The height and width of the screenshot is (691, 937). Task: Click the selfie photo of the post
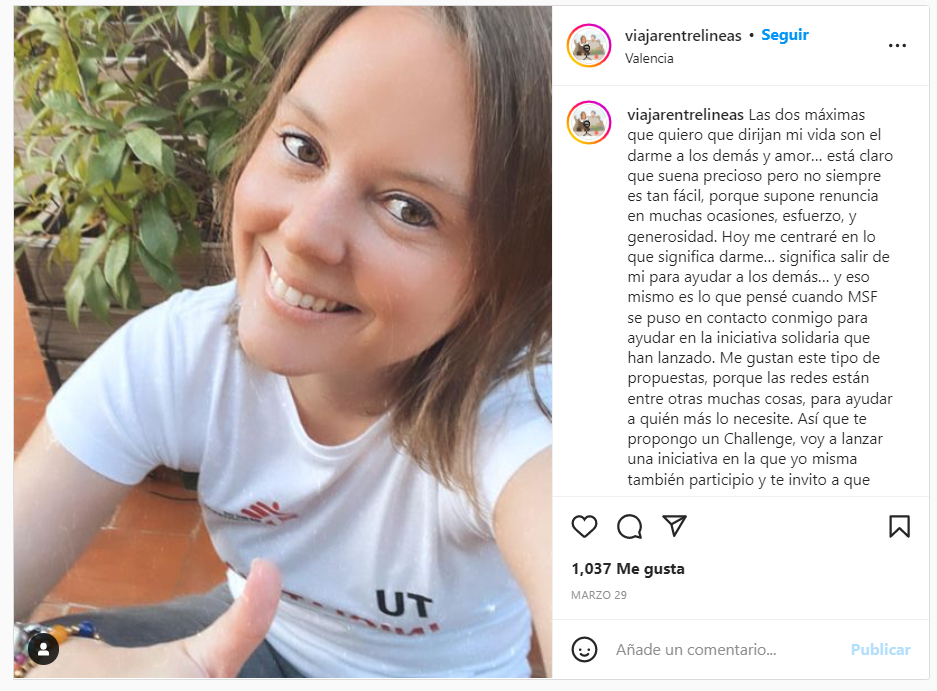(x=283, y=342)
